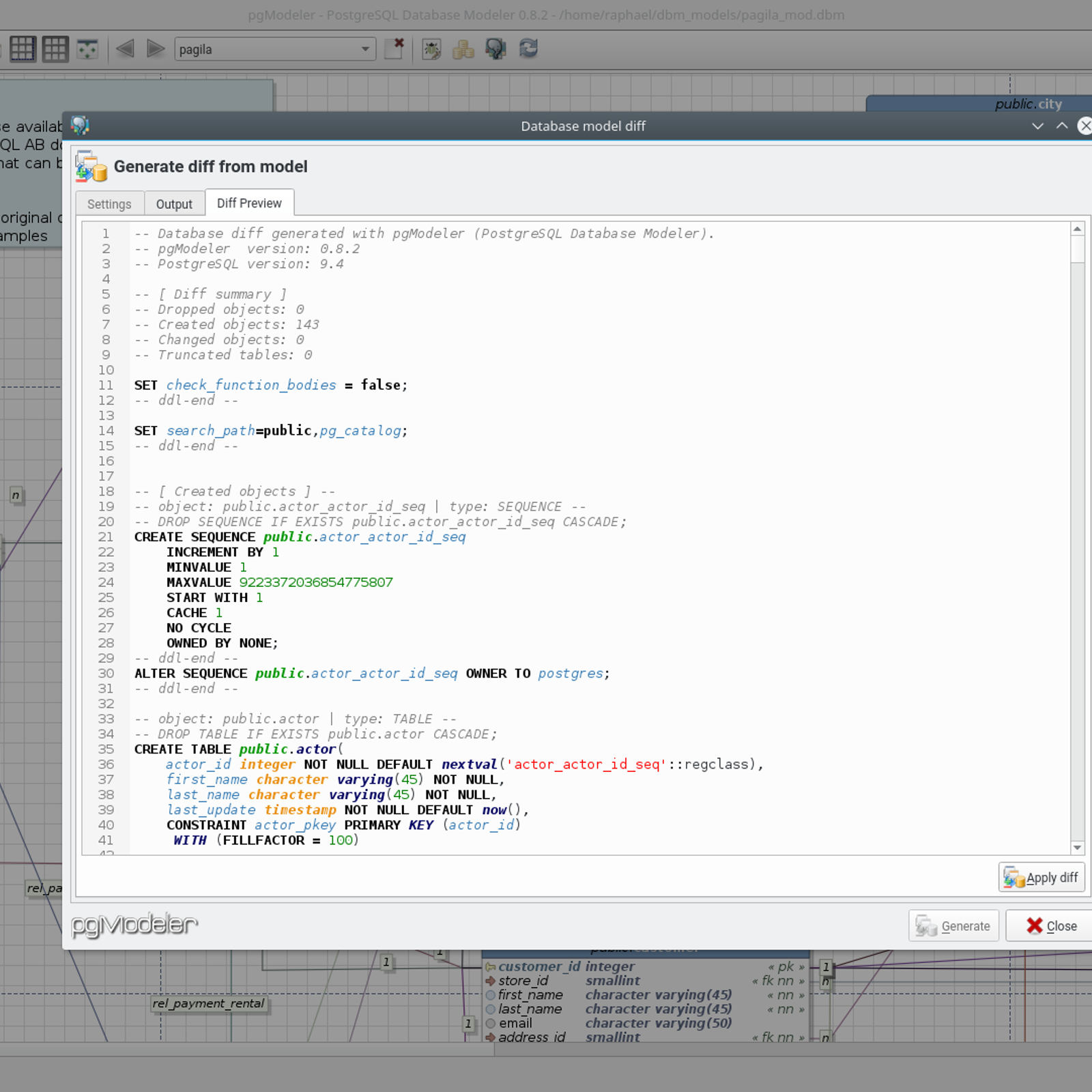Click 'CREATE SEQUENCE public.actor_actor_id_seq' line
The width and height of the screenshot is (1092, 1092).
point(300,537)
